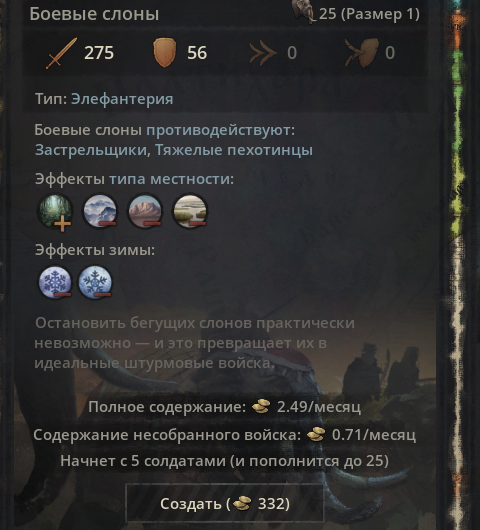Open the противодействуют counter link
Image resolution: width=480 pixels, height=530 pixels.
[220, 130]
